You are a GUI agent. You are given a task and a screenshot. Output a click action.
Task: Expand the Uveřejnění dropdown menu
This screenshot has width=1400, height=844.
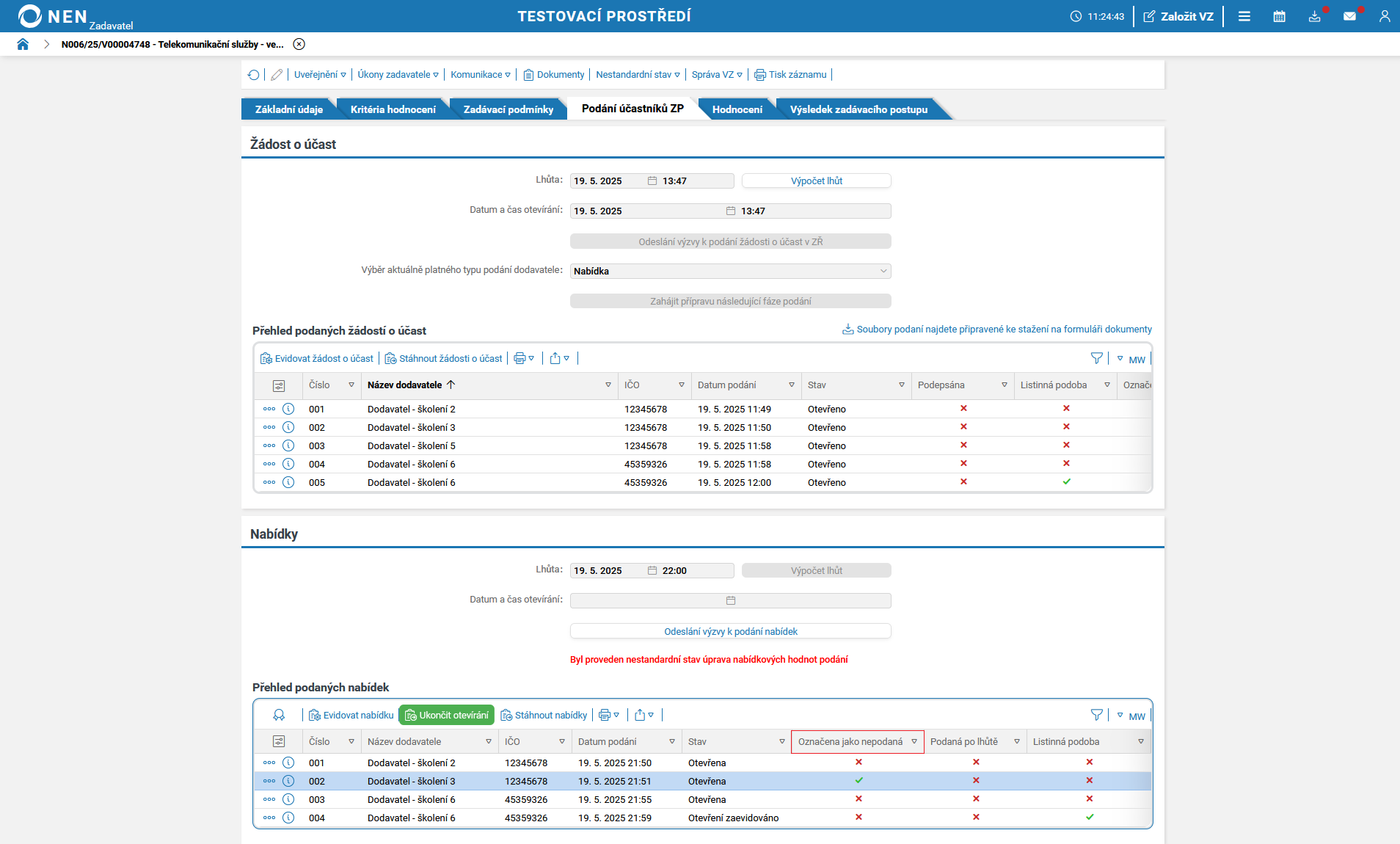tap(320, 75)
